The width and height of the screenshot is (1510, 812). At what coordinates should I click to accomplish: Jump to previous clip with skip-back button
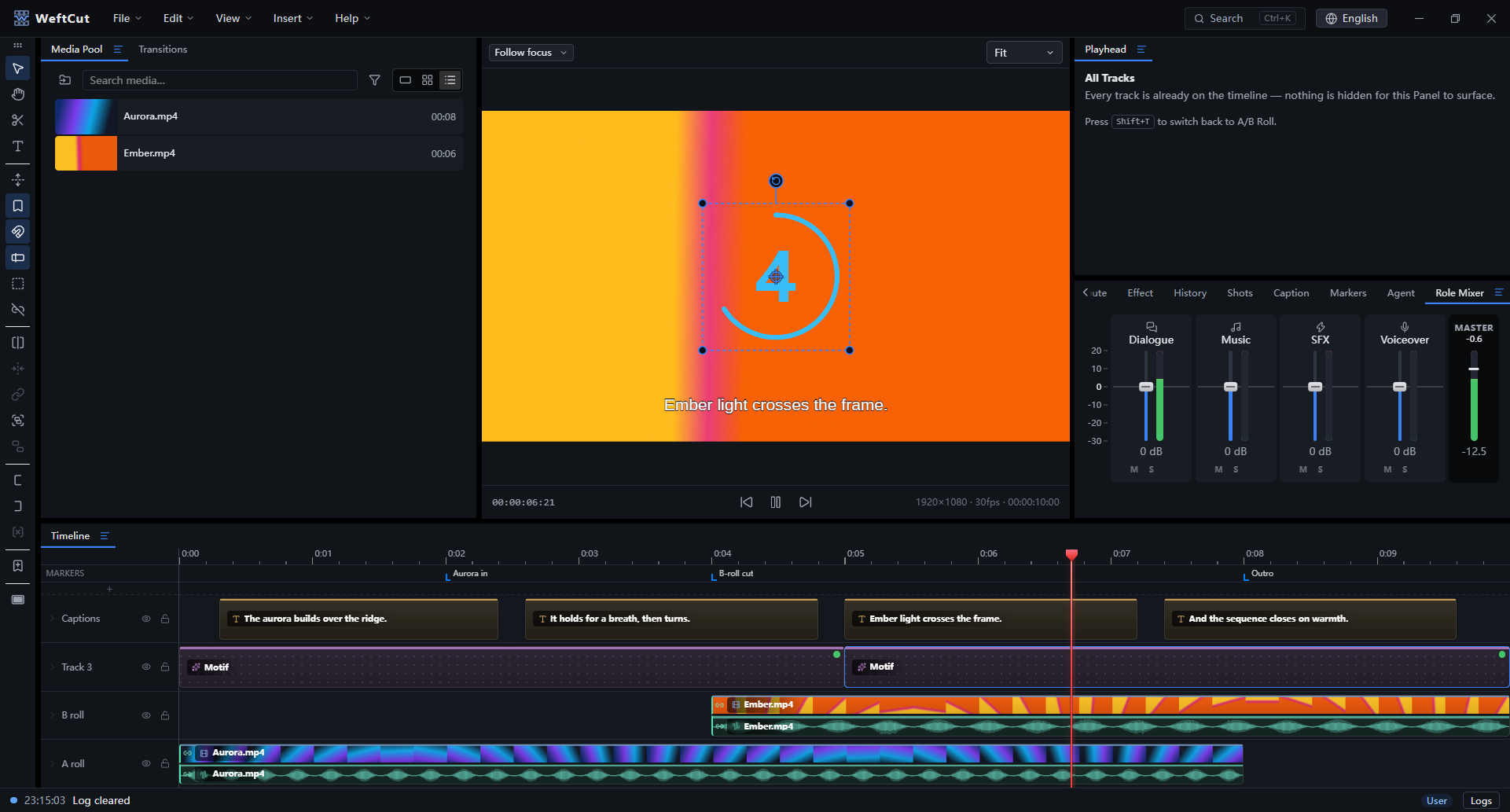tap(746, 502)
